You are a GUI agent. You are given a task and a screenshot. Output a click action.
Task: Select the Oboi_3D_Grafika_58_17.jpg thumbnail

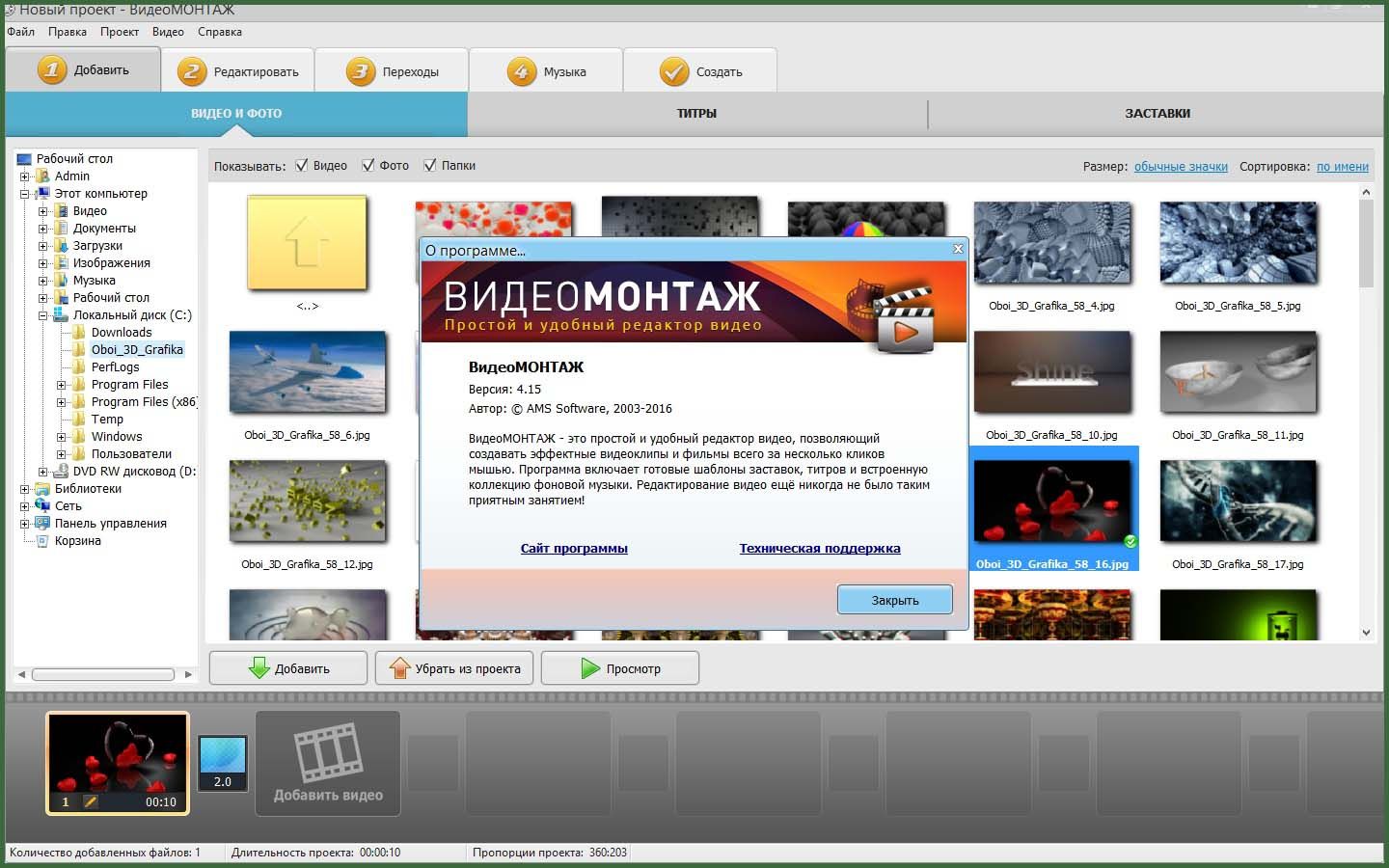tap(1238, 502)
